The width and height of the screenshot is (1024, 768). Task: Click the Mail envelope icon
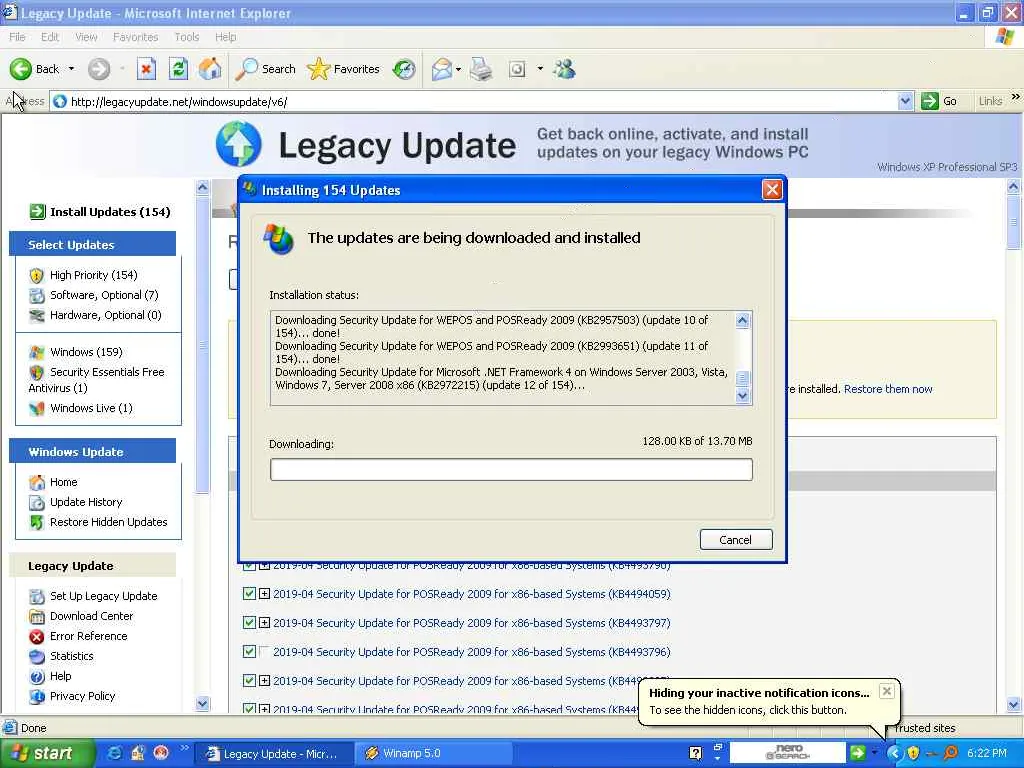pos(442,69)
